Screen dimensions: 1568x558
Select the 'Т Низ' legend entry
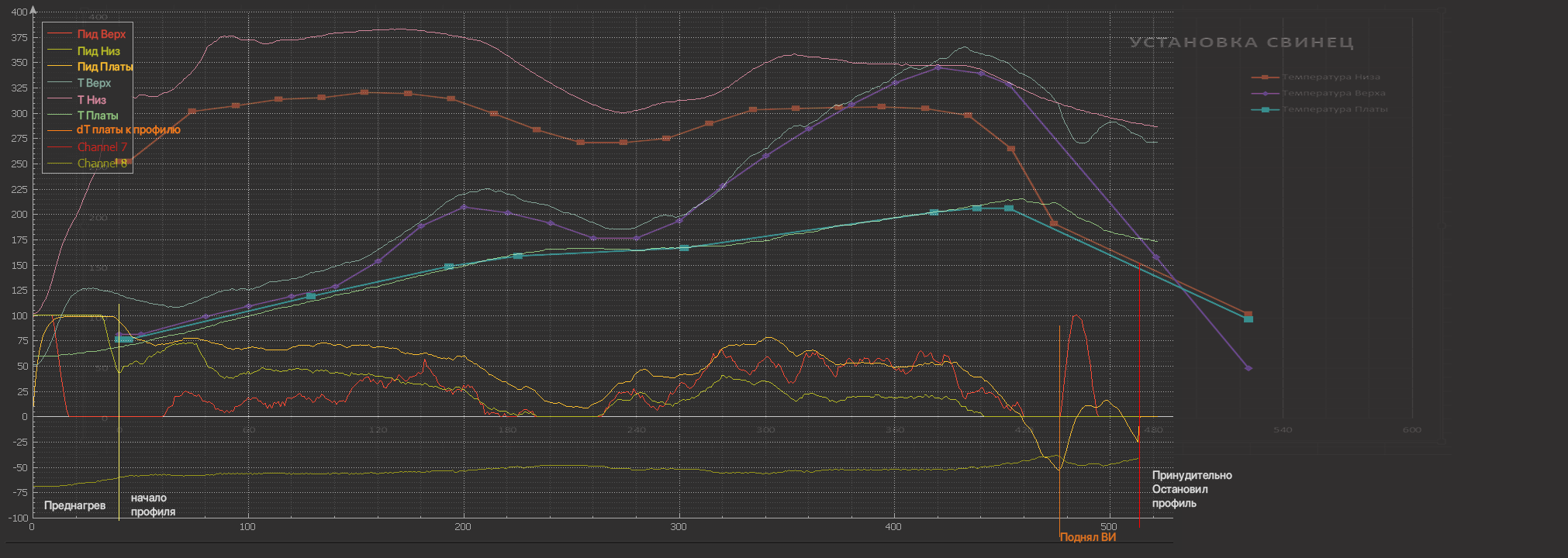coord(77,99)
